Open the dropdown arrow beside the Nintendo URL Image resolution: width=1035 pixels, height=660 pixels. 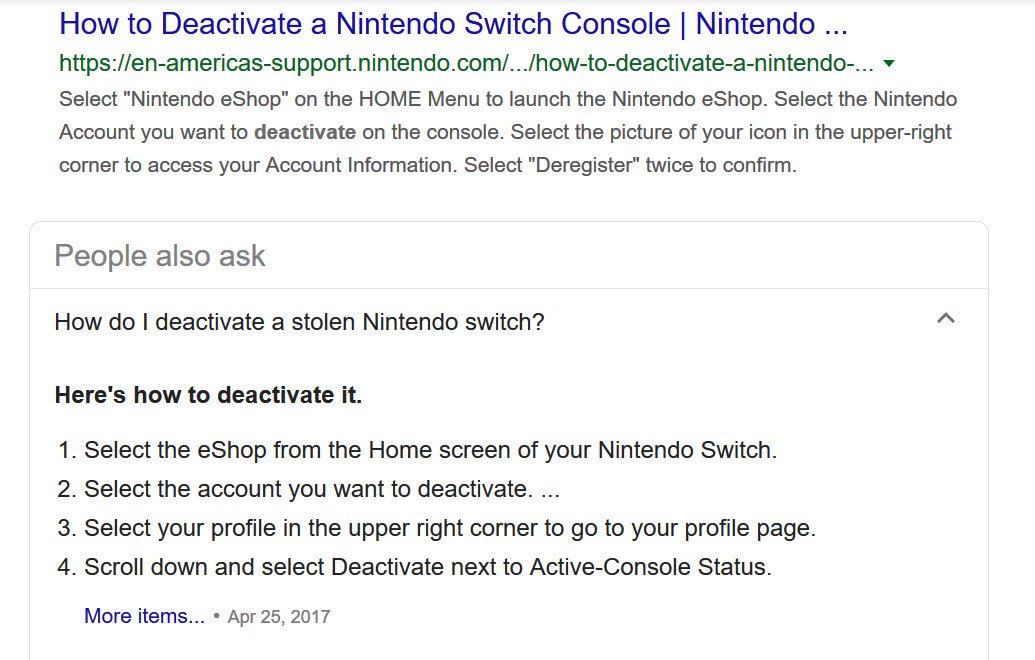click(x=889, y=64)
